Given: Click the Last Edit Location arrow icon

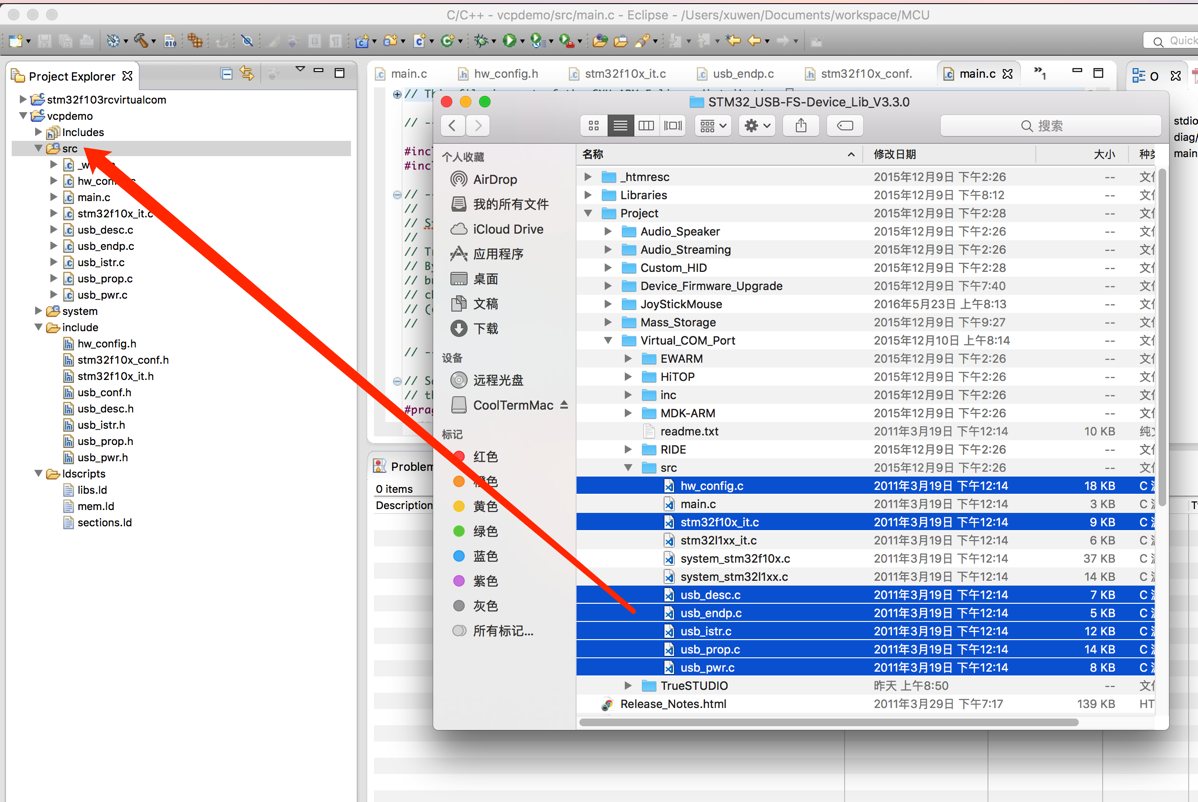Looking at the screenshot, I should 734,40.
